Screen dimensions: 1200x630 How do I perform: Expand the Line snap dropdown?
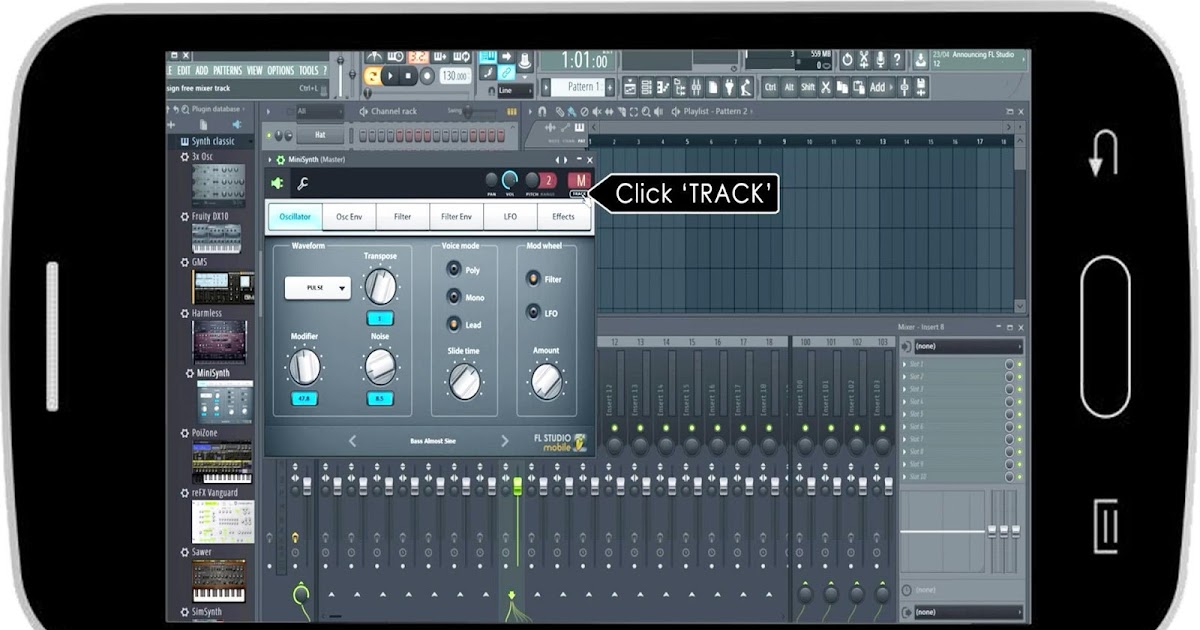click(514, 90)
